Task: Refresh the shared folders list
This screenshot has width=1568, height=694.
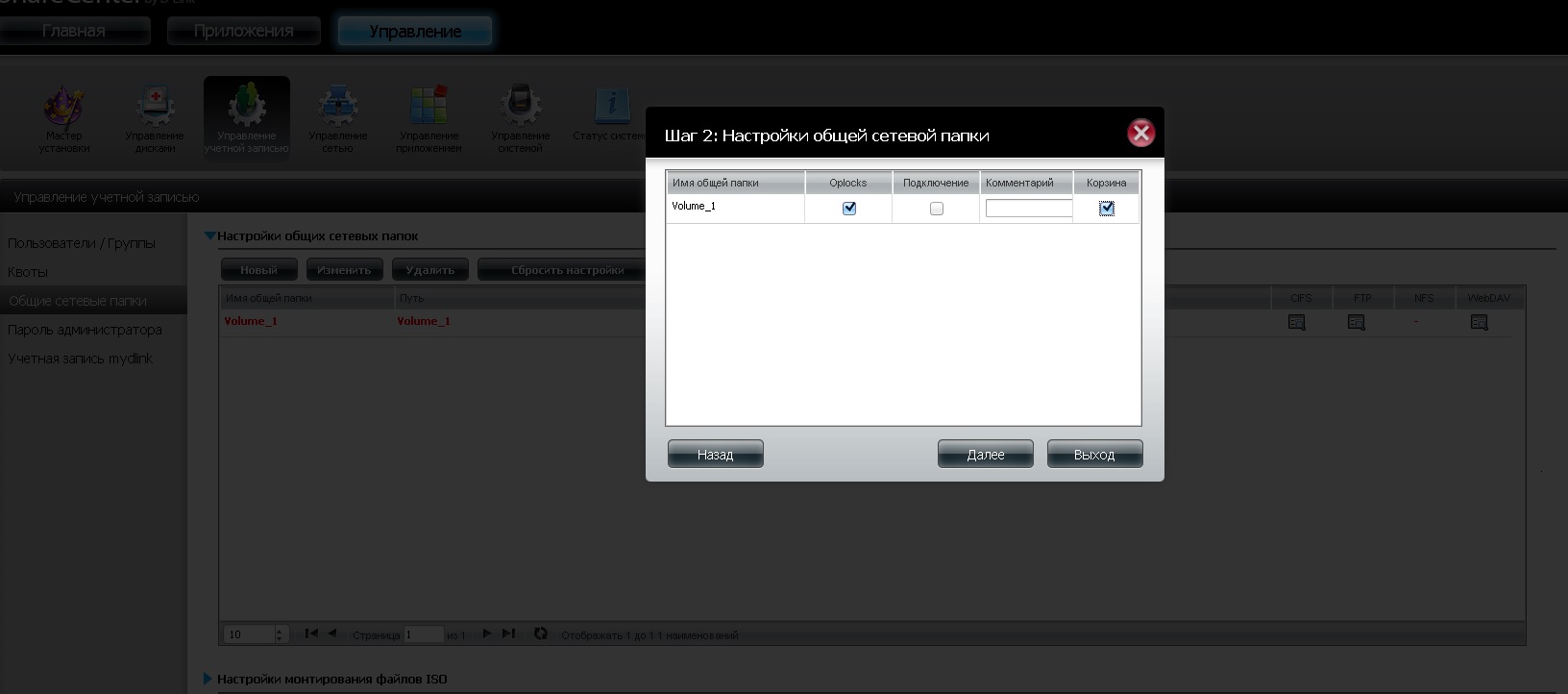Action: [541, 633]
